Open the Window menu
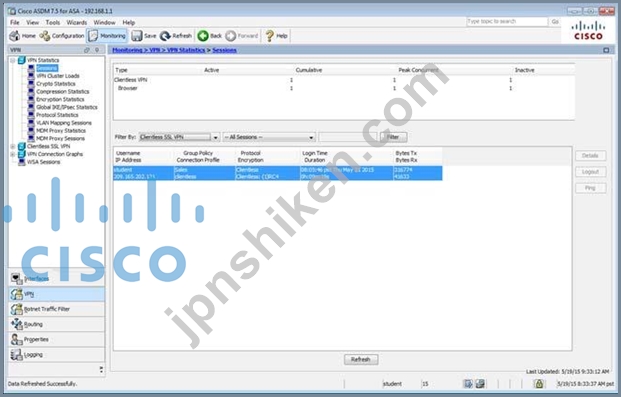Image resolution: width=621 pixels, height=397 pixels. [x=104, y=22]
